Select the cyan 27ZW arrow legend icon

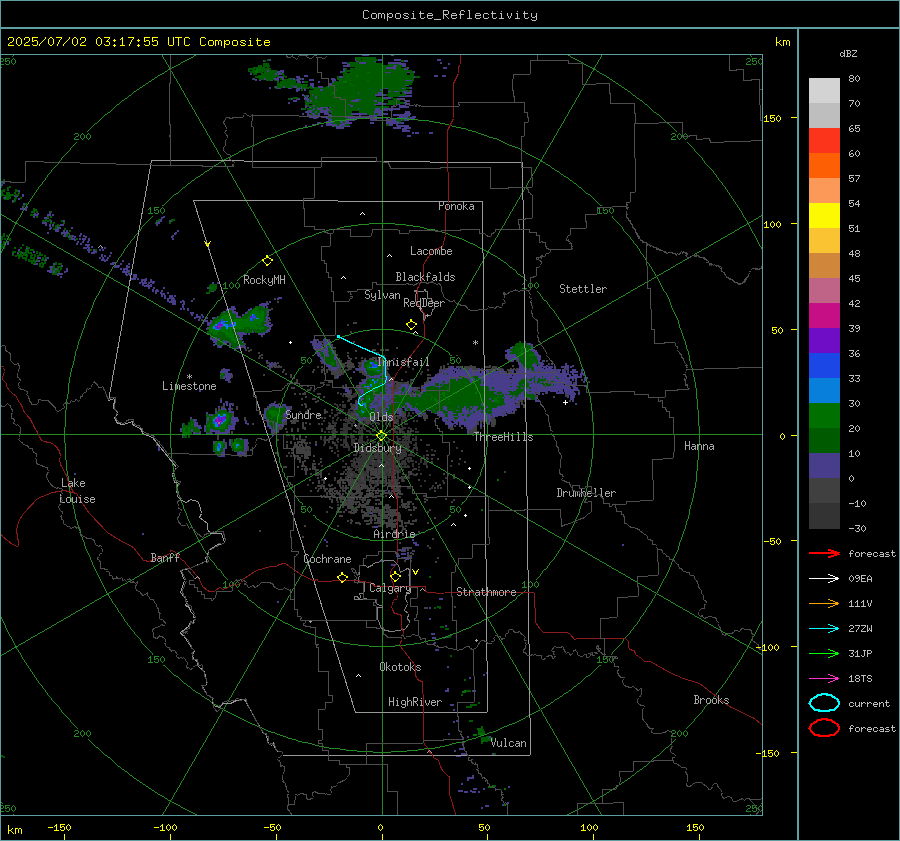point(824,629)
